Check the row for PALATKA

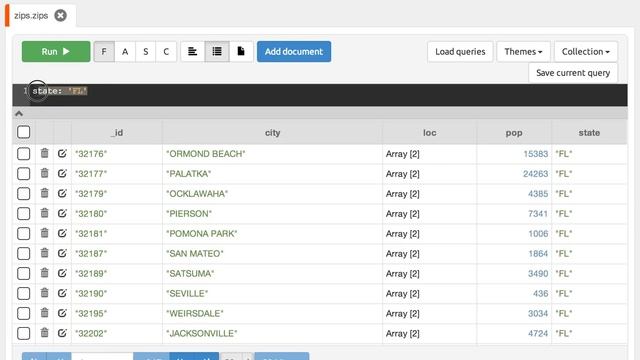pos(24,173)
